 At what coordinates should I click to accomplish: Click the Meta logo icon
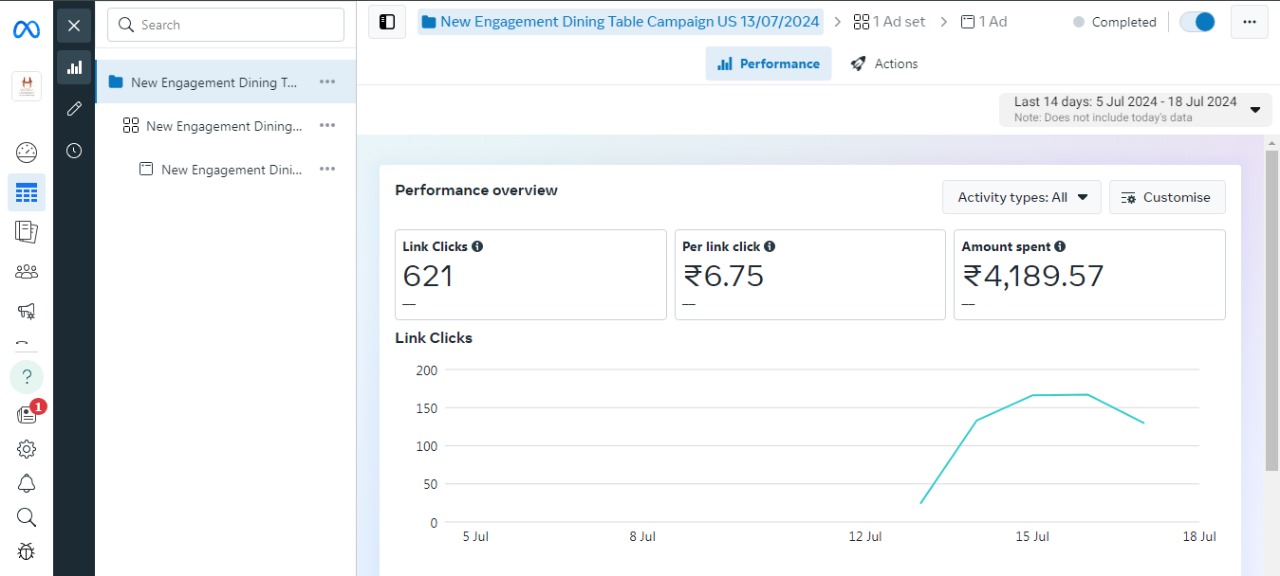[26, 29]
